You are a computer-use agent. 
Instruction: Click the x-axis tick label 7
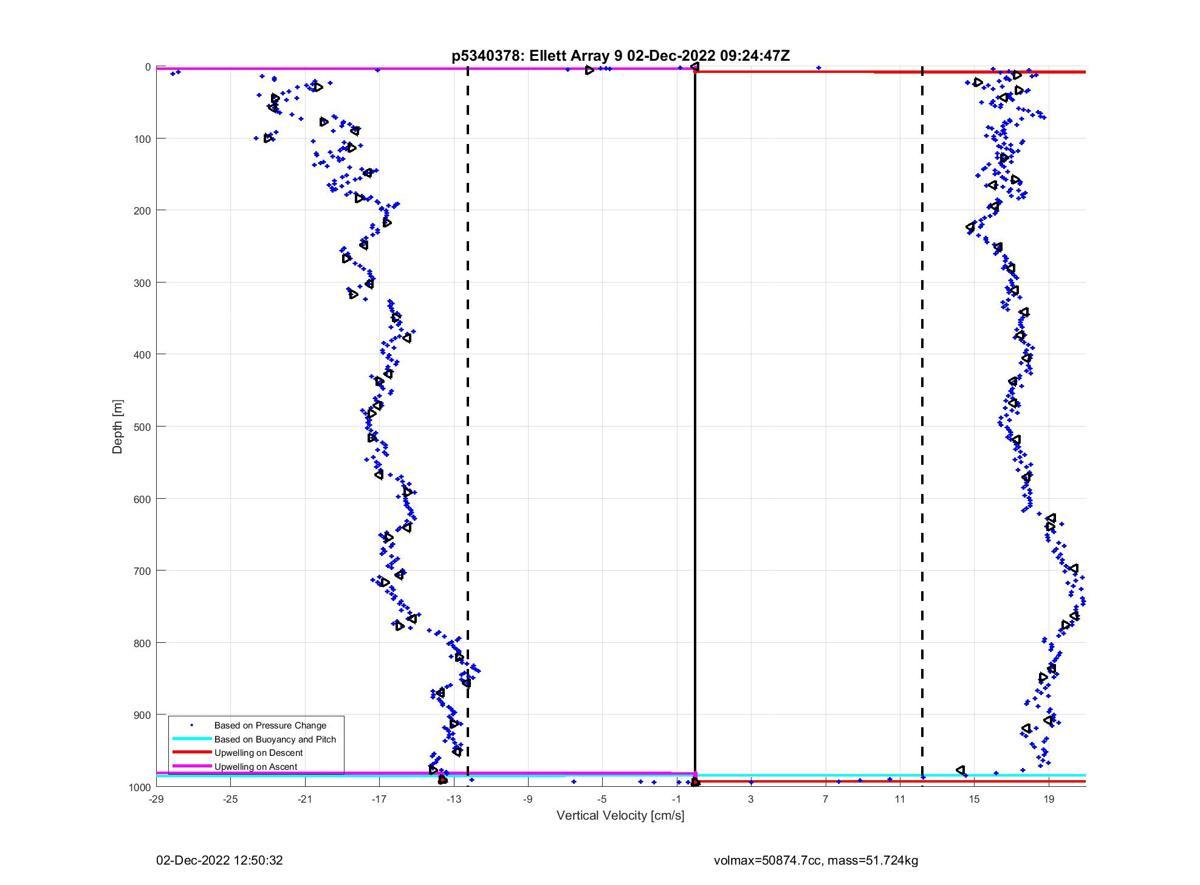point(825,799)
